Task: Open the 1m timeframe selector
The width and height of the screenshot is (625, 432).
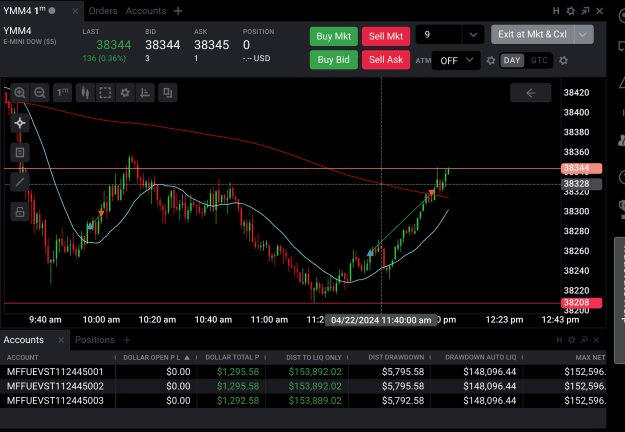Action: (62, 93)
